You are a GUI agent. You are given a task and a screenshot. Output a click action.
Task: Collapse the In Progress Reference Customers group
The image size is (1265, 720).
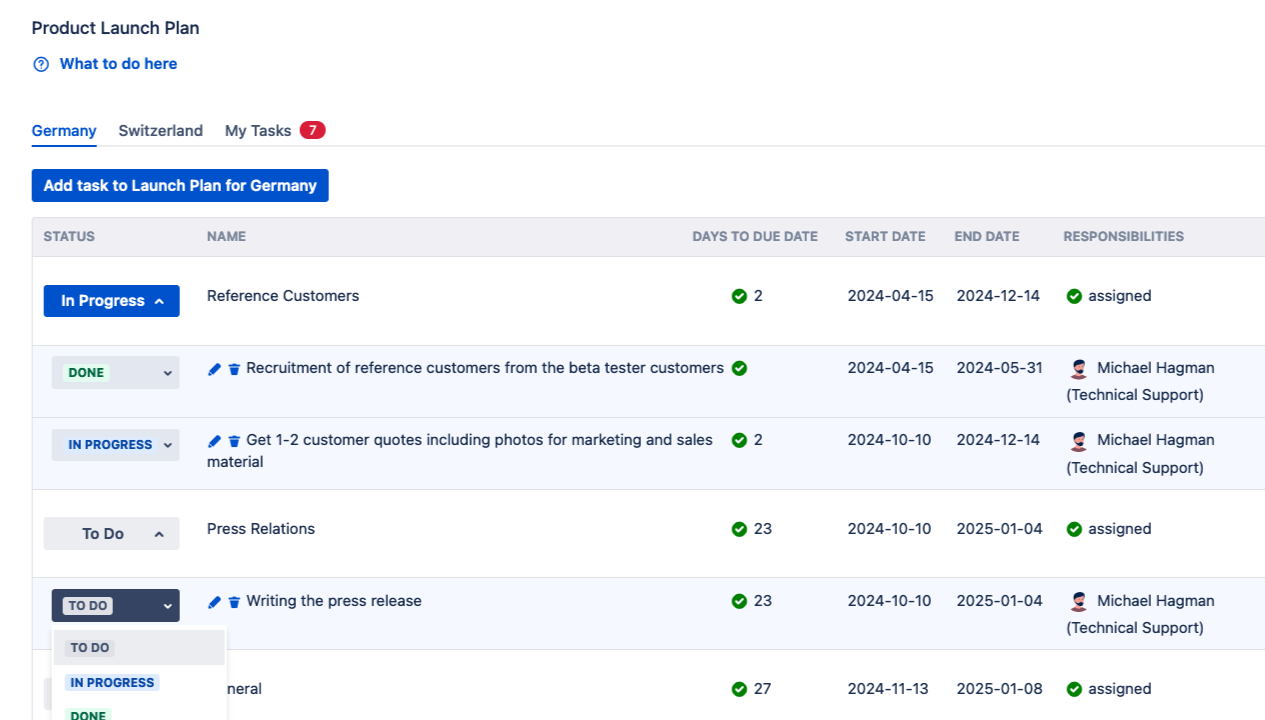[x=111, y=301]
